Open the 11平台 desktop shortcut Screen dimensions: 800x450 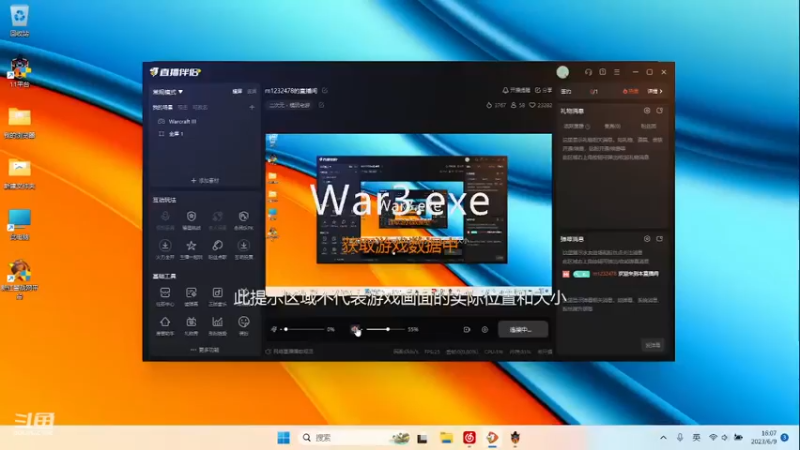pyautogui.click(x=19, y=71)
